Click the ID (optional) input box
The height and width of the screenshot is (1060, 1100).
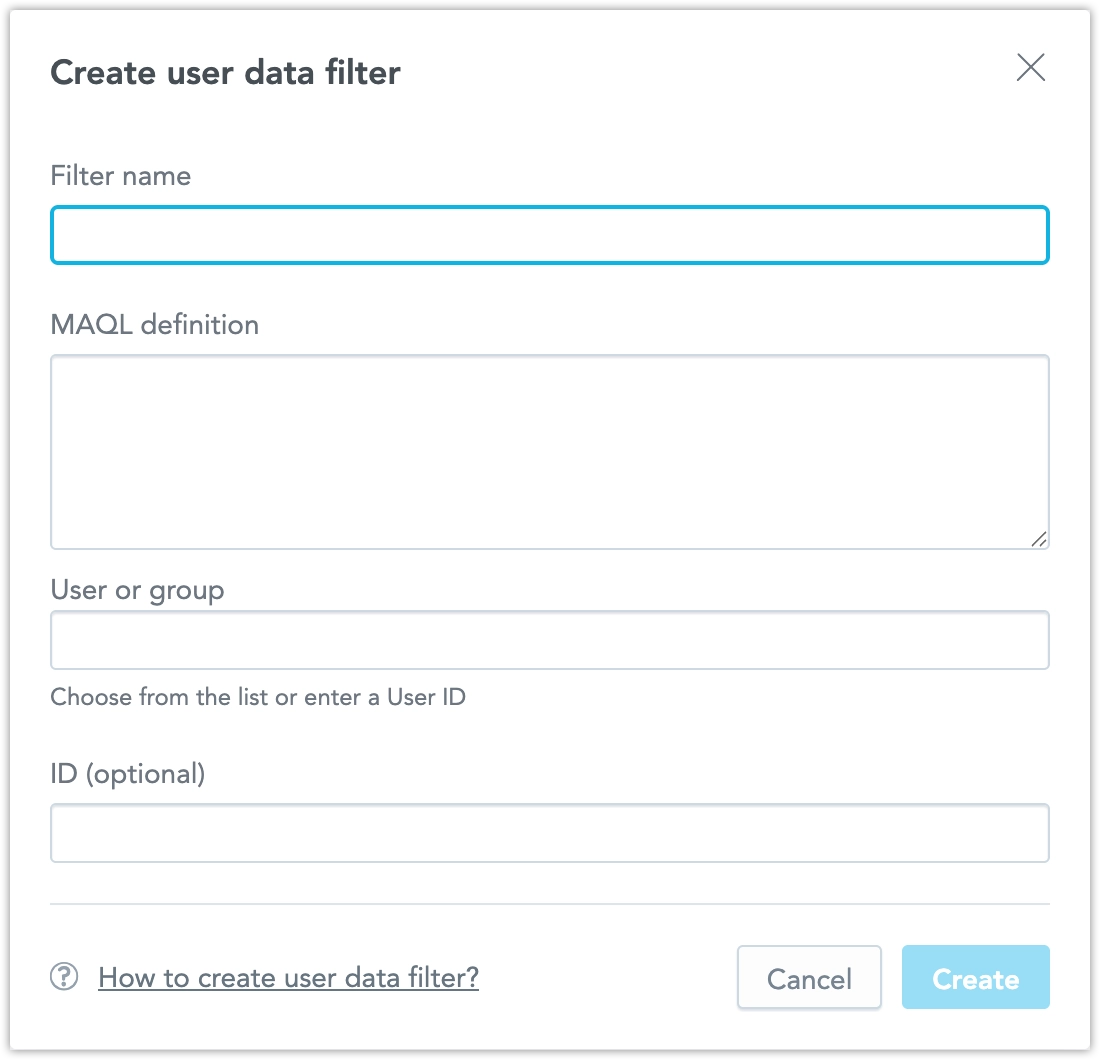tap(549, 833)
